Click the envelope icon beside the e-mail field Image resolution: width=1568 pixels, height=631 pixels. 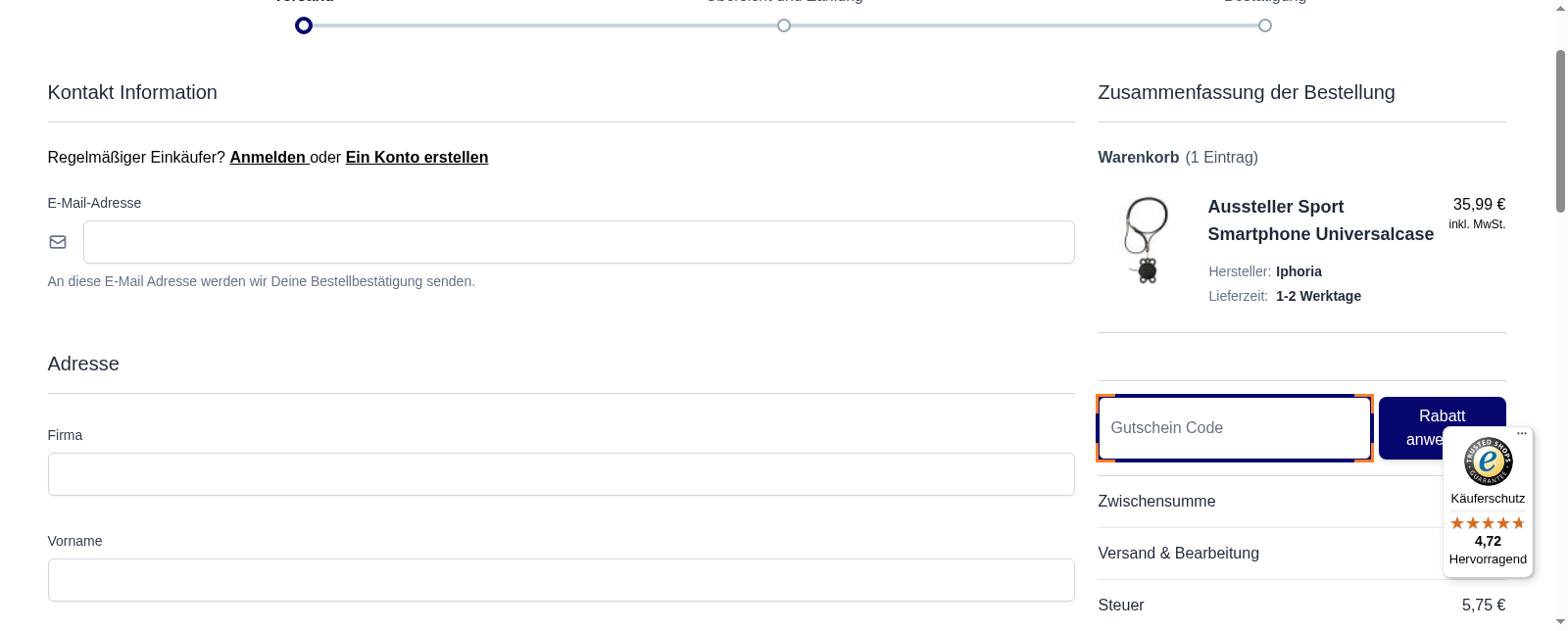tap(58, 242)
